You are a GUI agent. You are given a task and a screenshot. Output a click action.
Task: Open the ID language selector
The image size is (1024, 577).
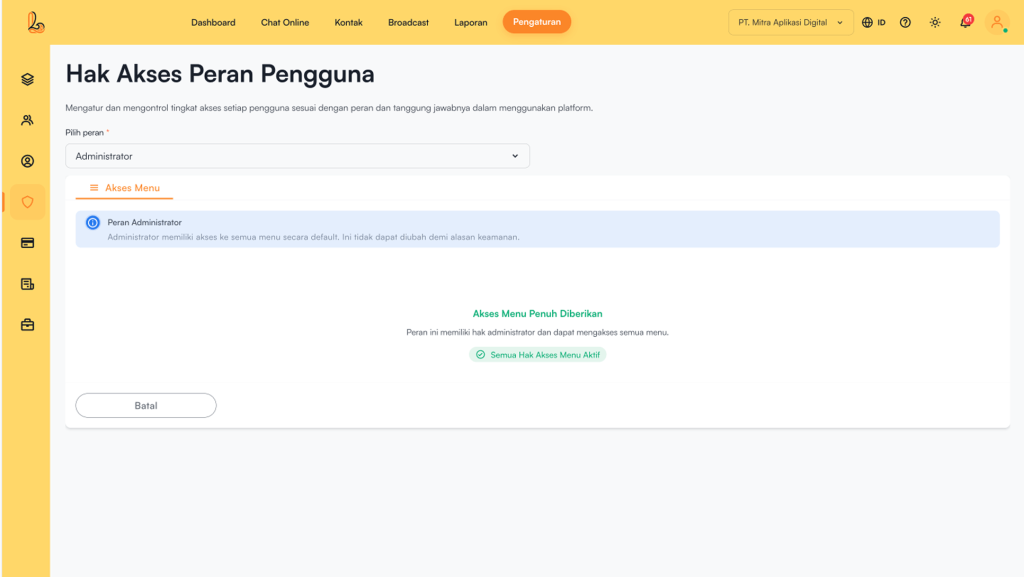[874, 22]
